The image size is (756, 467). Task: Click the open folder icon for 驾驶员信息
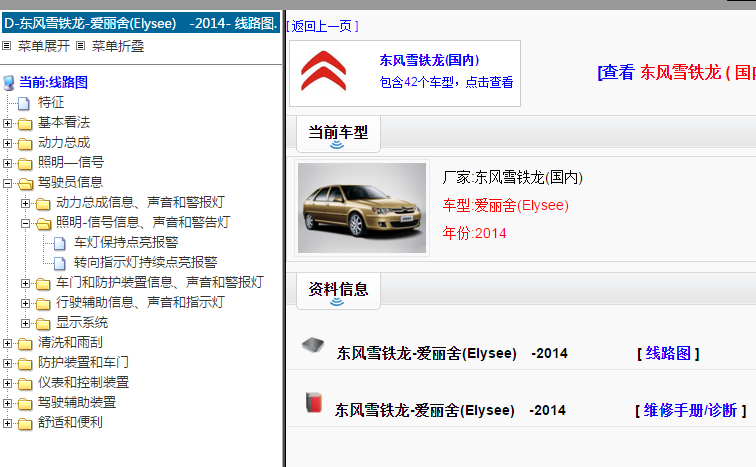(25, 183)
